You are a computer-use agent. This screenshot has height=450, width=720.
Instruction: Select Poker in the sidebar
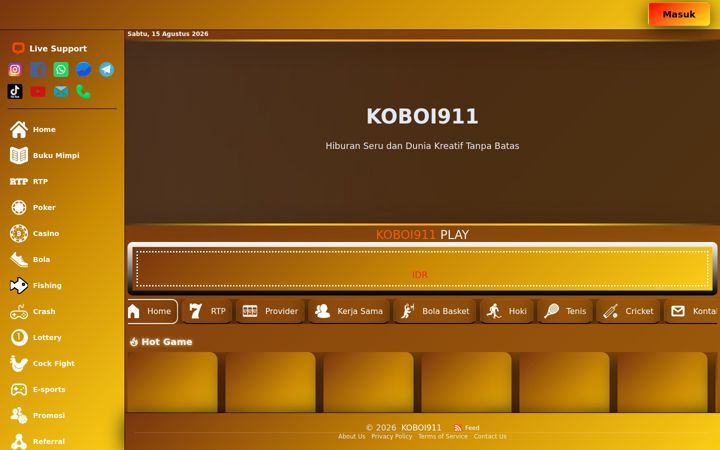coord(33,208)
